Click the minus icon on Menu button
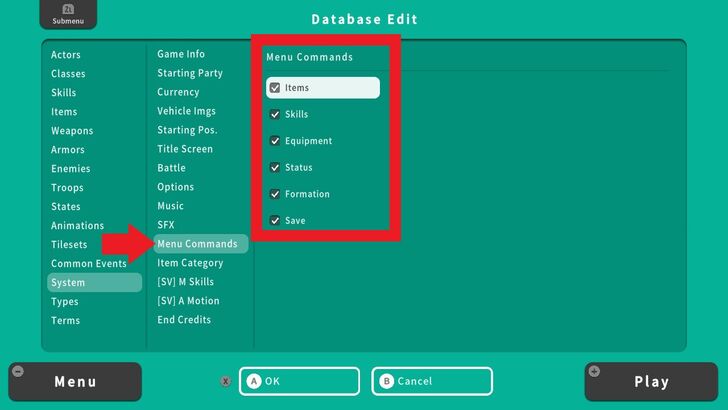This screenshot has height=410, width=728. click(18, 371)
